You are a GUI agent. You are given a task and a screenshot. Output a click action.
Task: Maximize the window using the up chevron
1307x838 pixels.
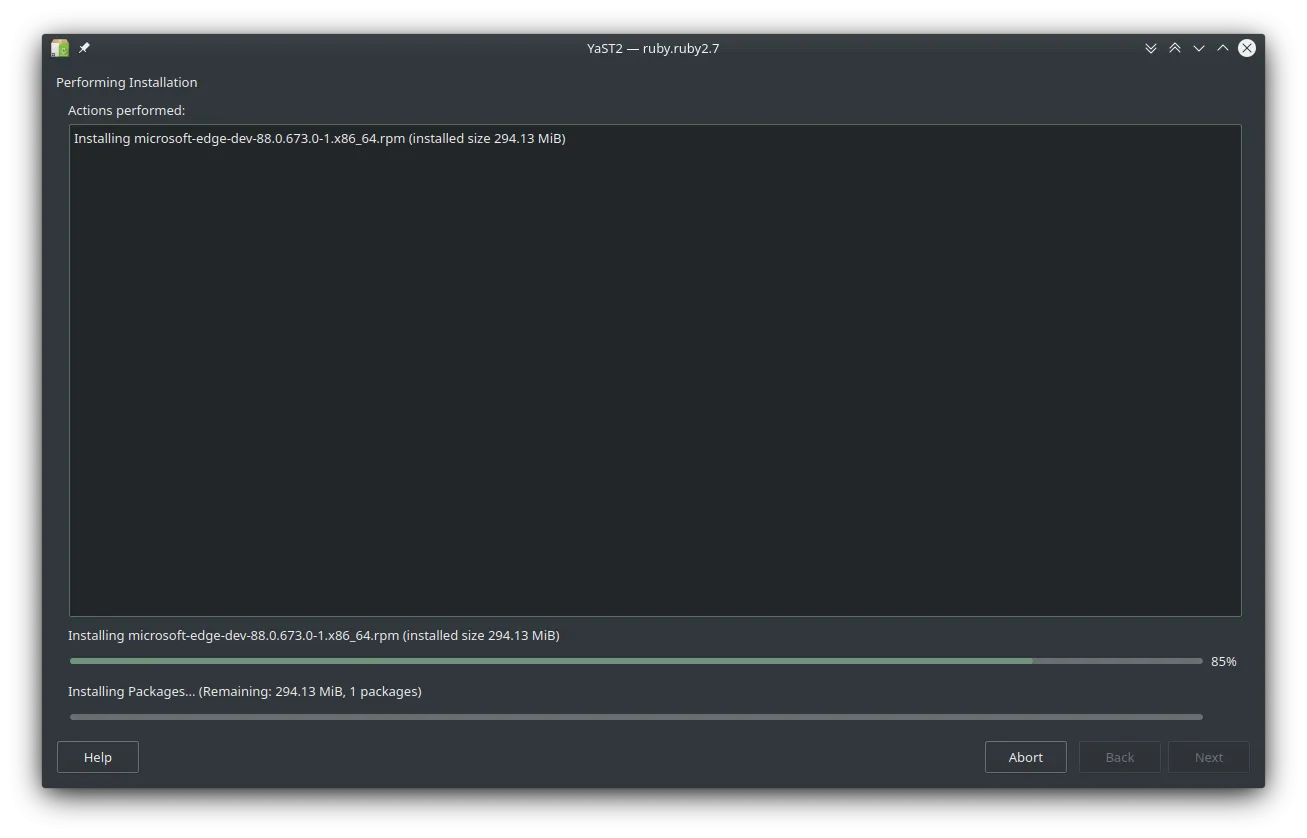[x=1222, y=47]
